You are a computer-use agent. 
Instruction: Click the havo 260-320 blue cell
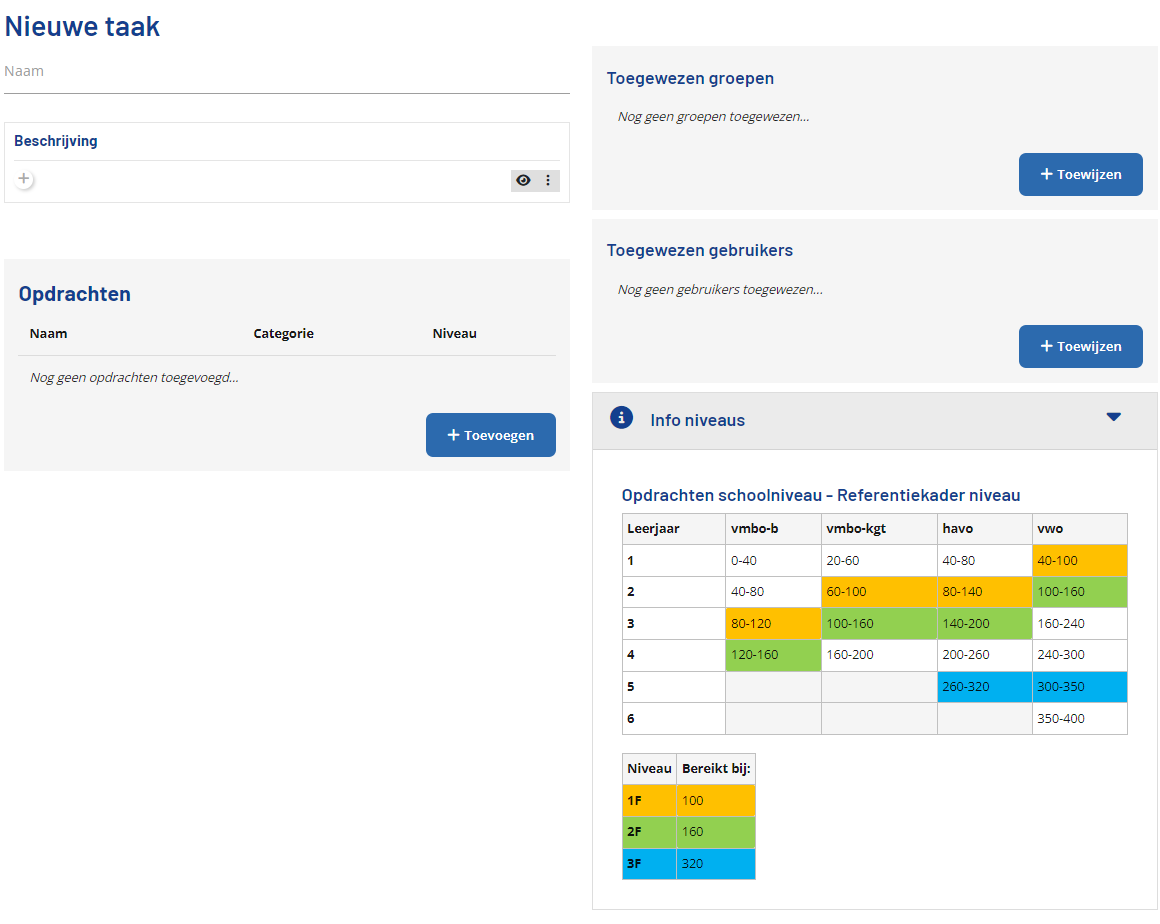(x=984, y=687)
